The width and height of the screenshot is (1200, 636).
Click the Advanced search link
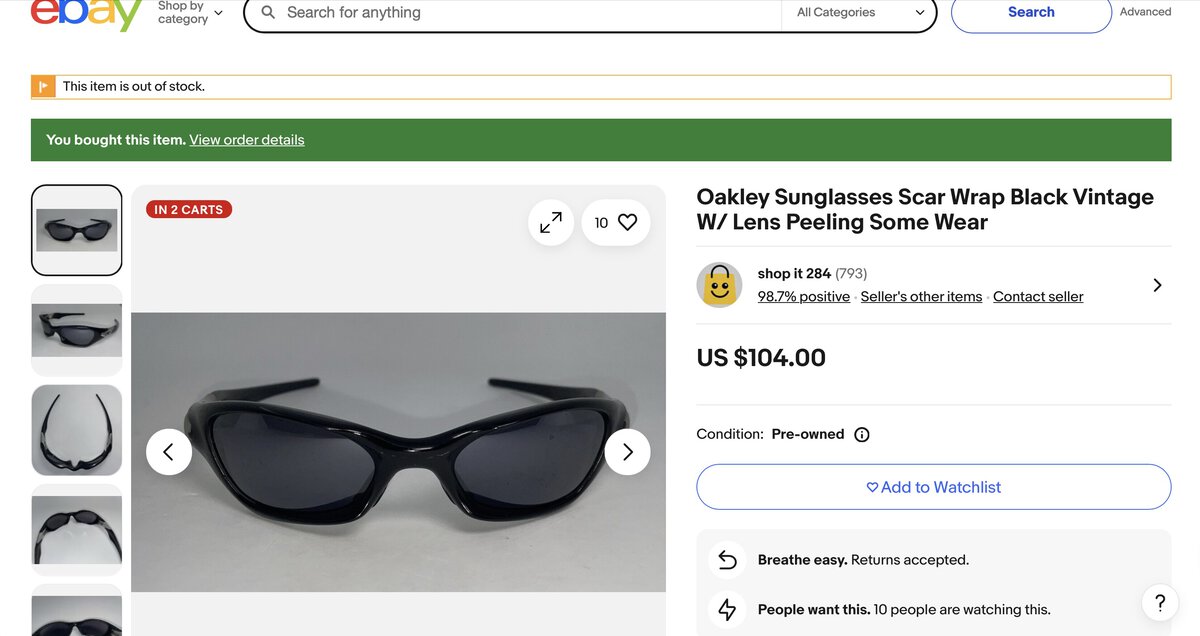[1145, 12]
